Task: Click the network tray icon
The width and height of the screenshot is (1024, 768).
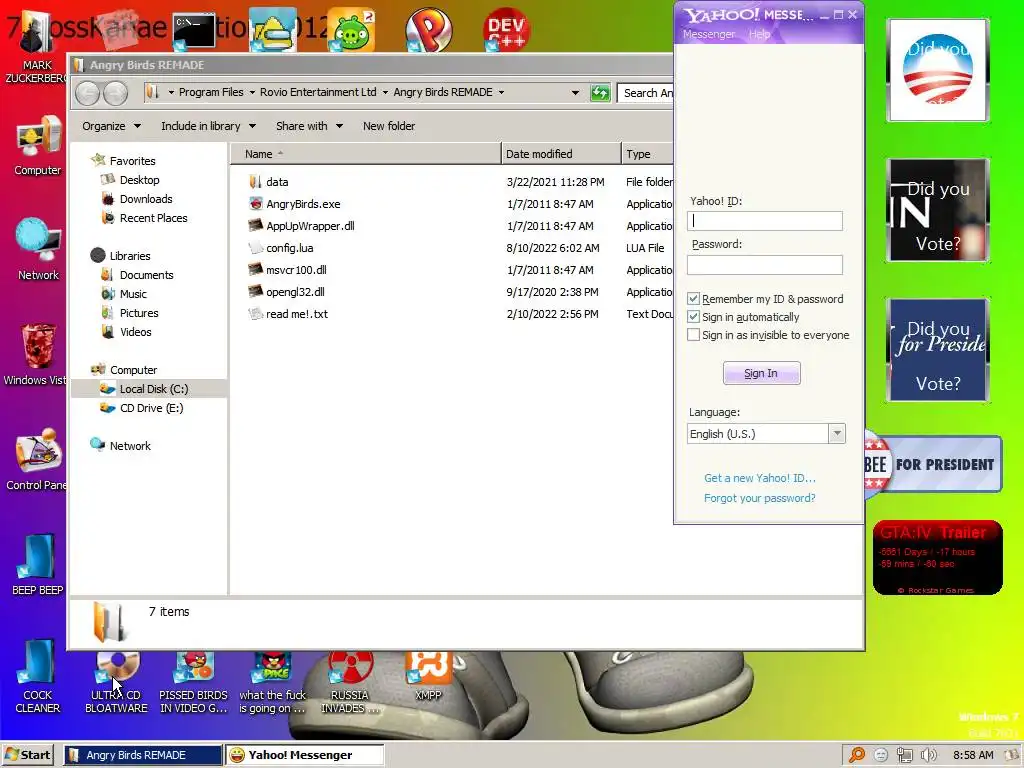Action: 904,755
